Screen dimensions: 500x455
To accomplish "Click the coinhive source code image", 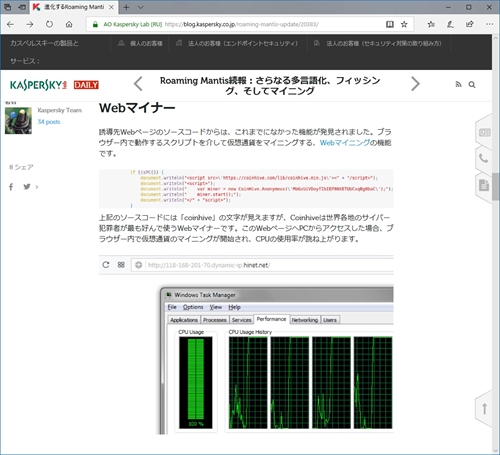I will [246, 188].
